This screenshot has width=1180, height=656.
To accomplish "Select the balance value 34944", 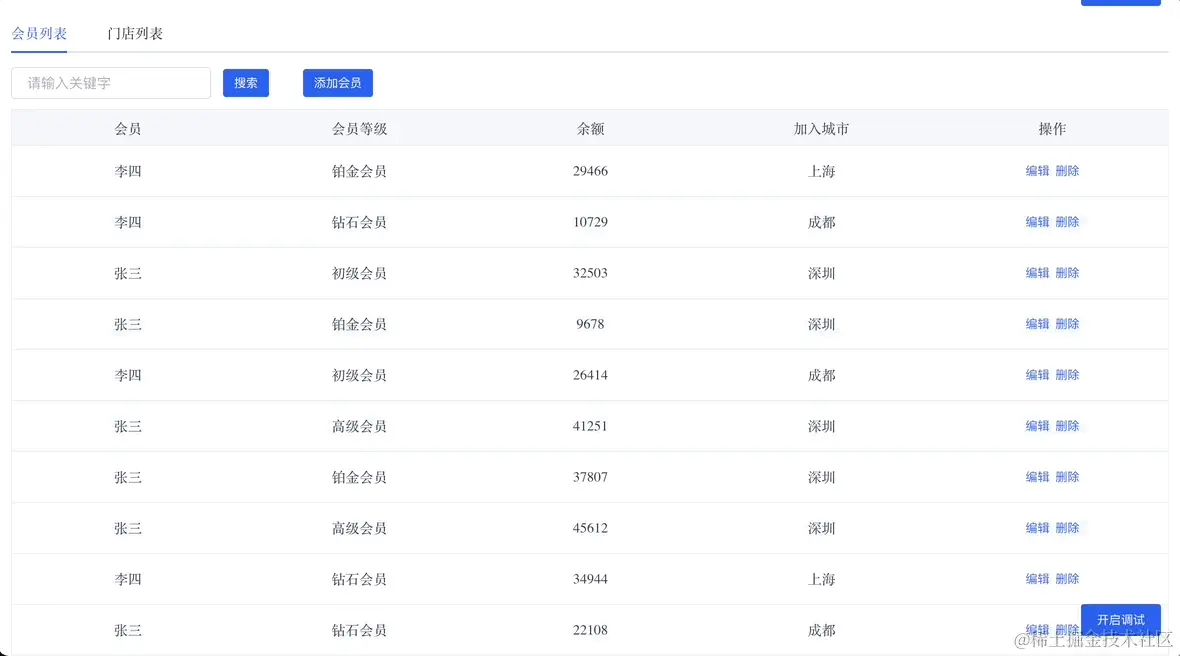I will [x=590, y=579].
